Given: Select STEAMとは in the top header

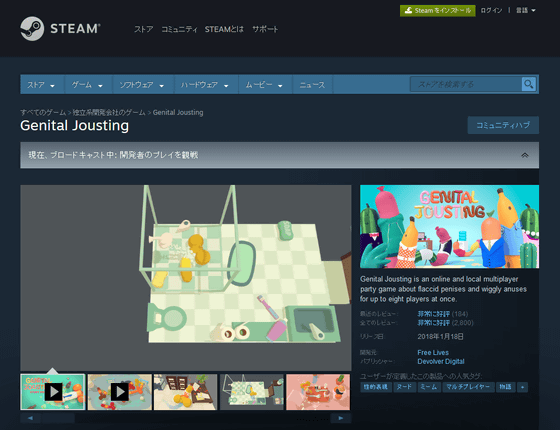Looking at the screenshot, I should 224,29.
